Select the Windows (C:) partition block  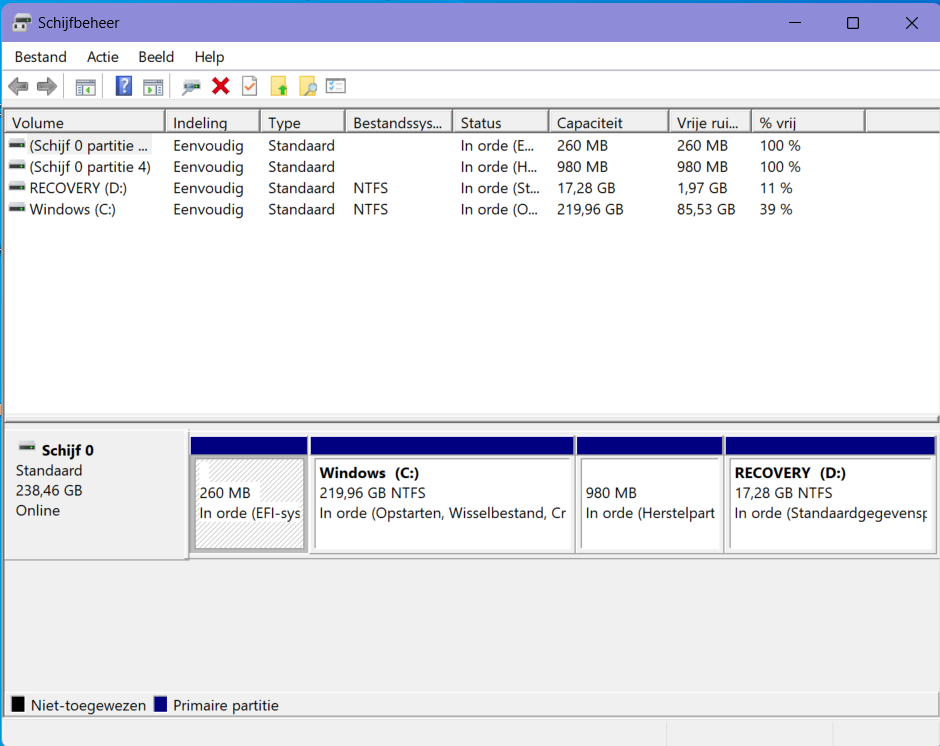point(442,503)
